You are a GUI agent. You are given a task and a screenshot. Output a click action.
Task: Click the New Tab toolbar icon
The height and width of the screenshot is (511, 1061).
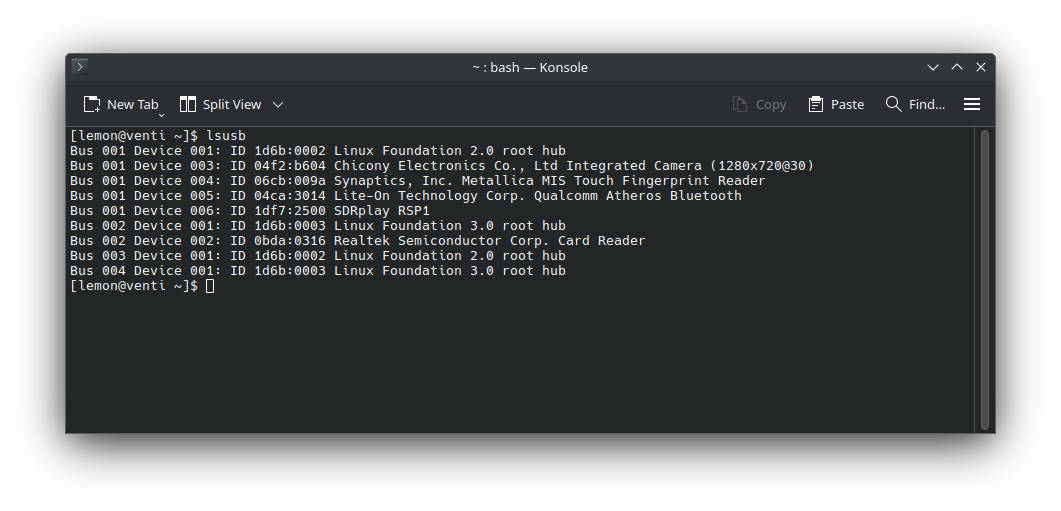pos(91,104)
